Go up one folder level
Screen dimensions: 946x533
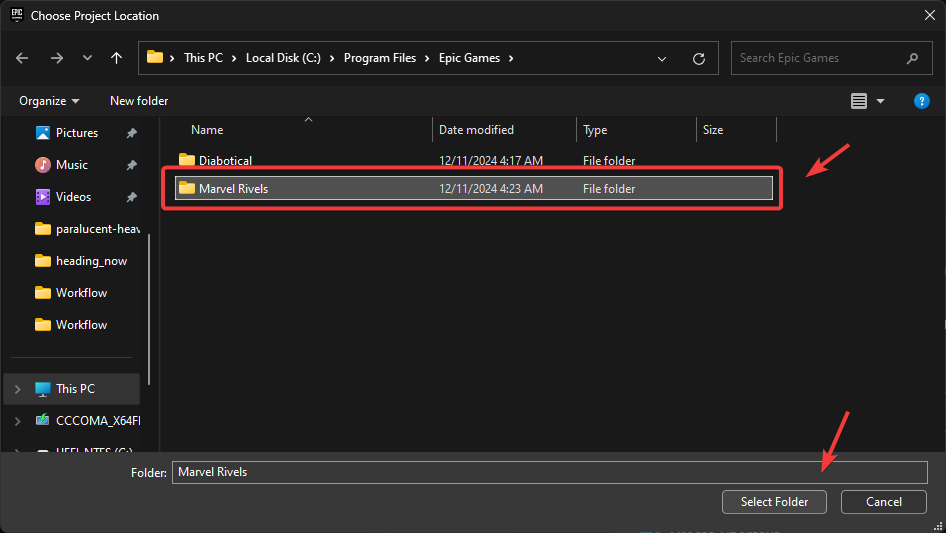(x=117, y=58)
